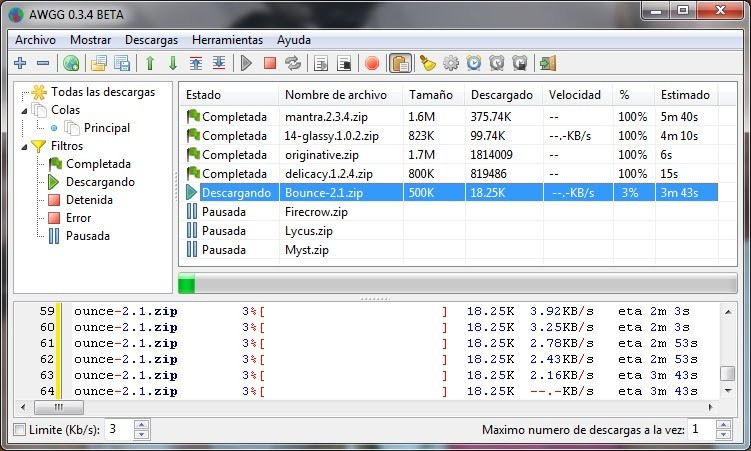
Task: Select Todas las descargas in the tree
Action: (x=103, y=92)
